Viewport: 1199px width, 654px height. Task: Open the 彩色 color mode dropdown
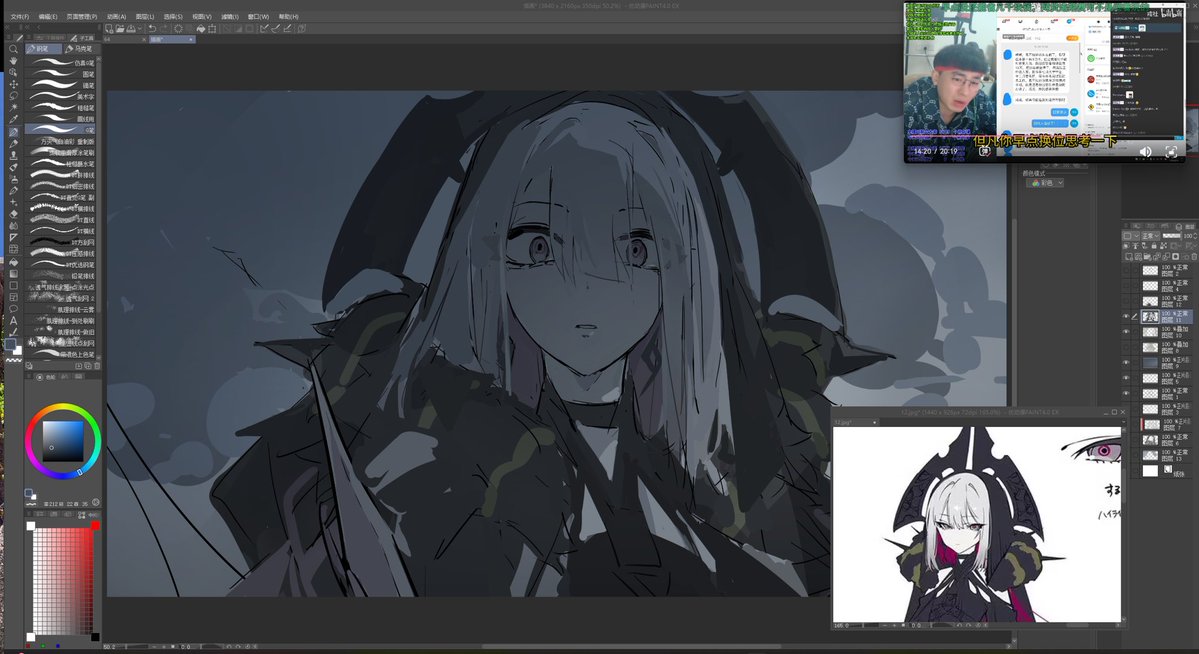(1045, 184)
